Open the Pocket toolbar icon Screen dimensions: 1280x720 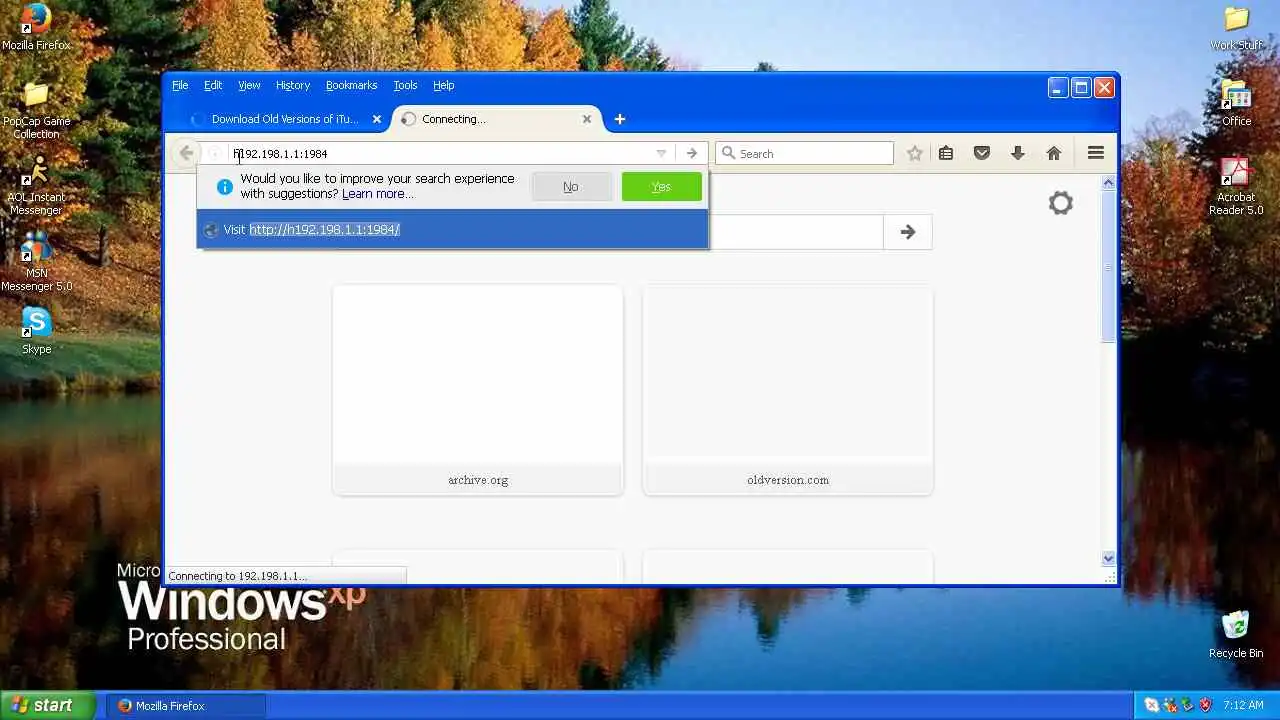(x=982, y=153)
